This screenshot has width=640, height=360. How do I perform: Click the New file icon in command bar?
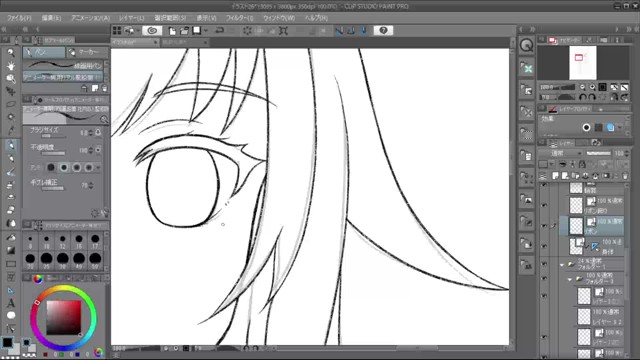pos(172,31)
